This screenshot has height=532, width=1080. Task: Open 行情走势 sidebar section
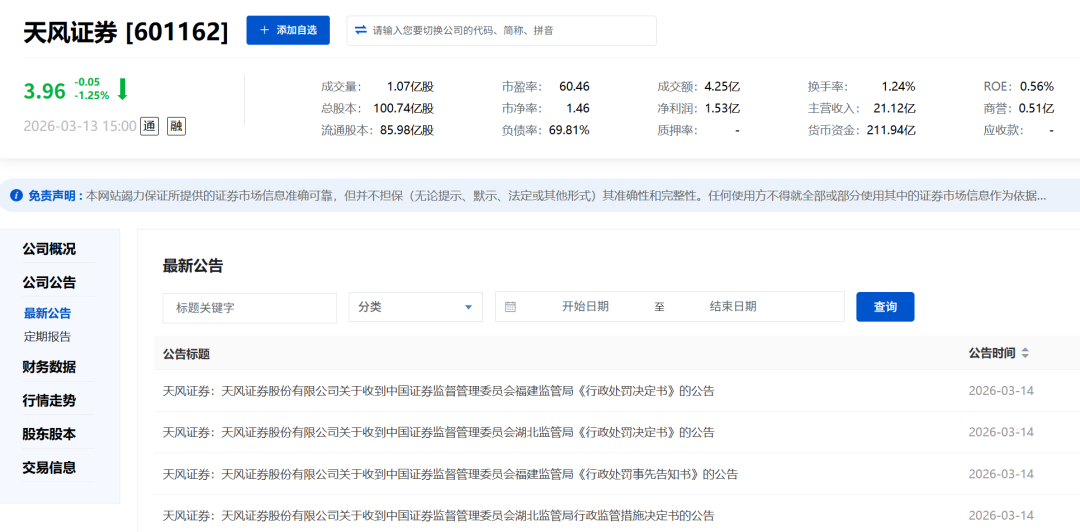coord(49,401)
